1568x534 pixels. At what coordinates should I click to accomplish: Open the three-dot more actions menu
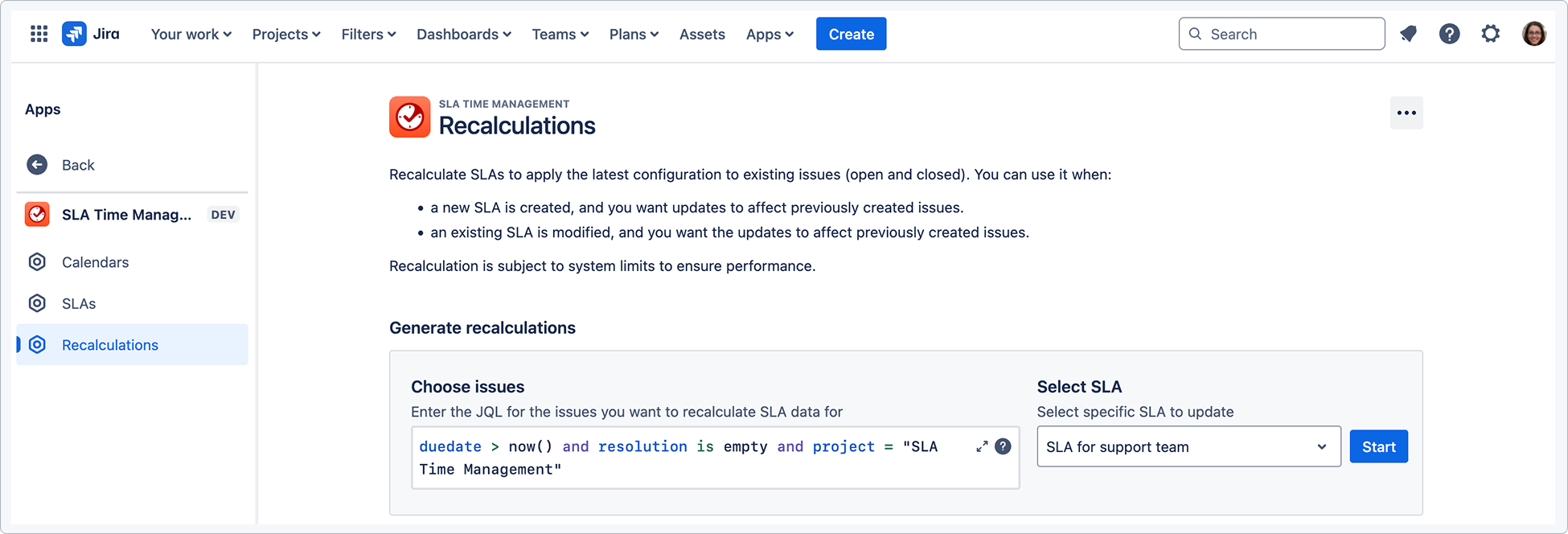(x=1406, y=113)
